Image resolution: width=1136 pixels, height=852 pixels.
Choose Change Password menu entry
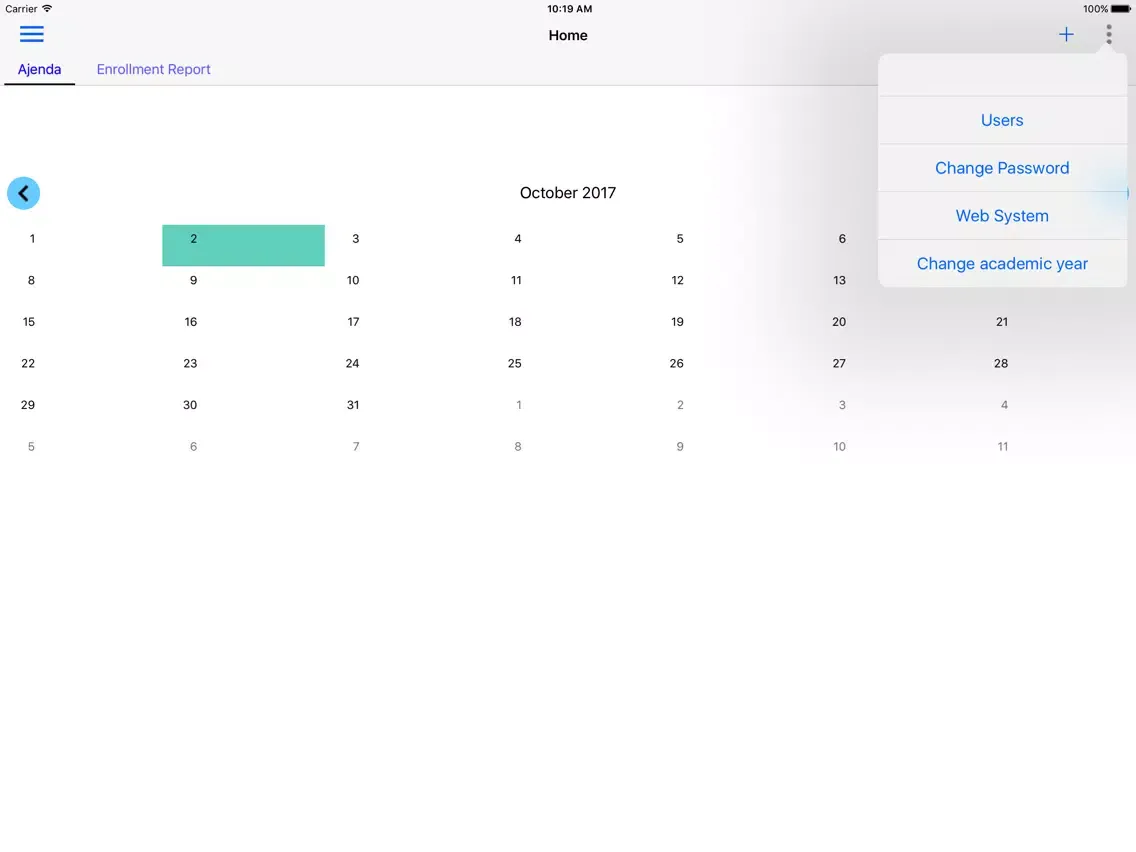click(1002, 168)
